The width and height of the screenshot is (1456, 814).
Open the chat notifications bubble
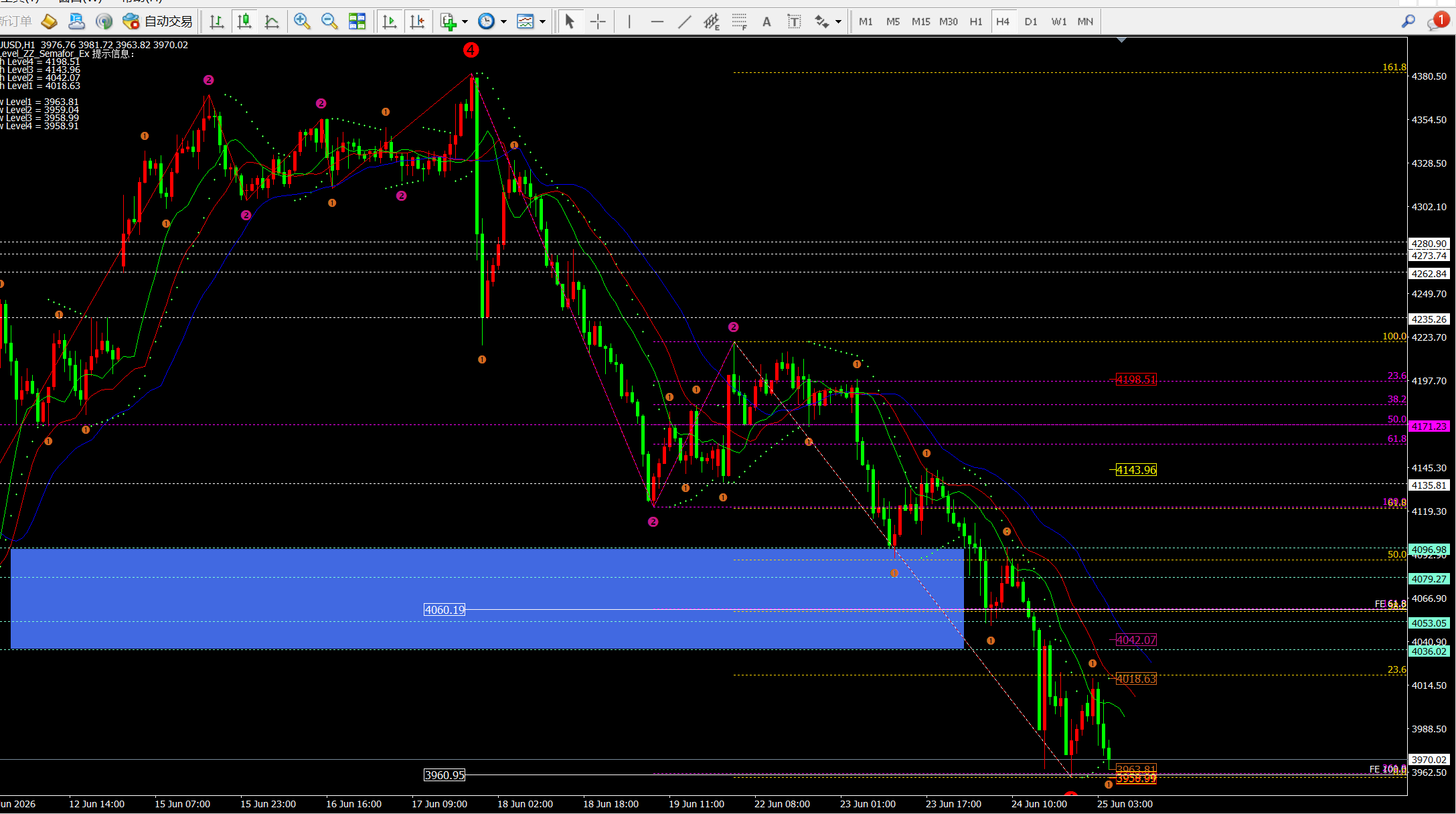coord(1437,21)
